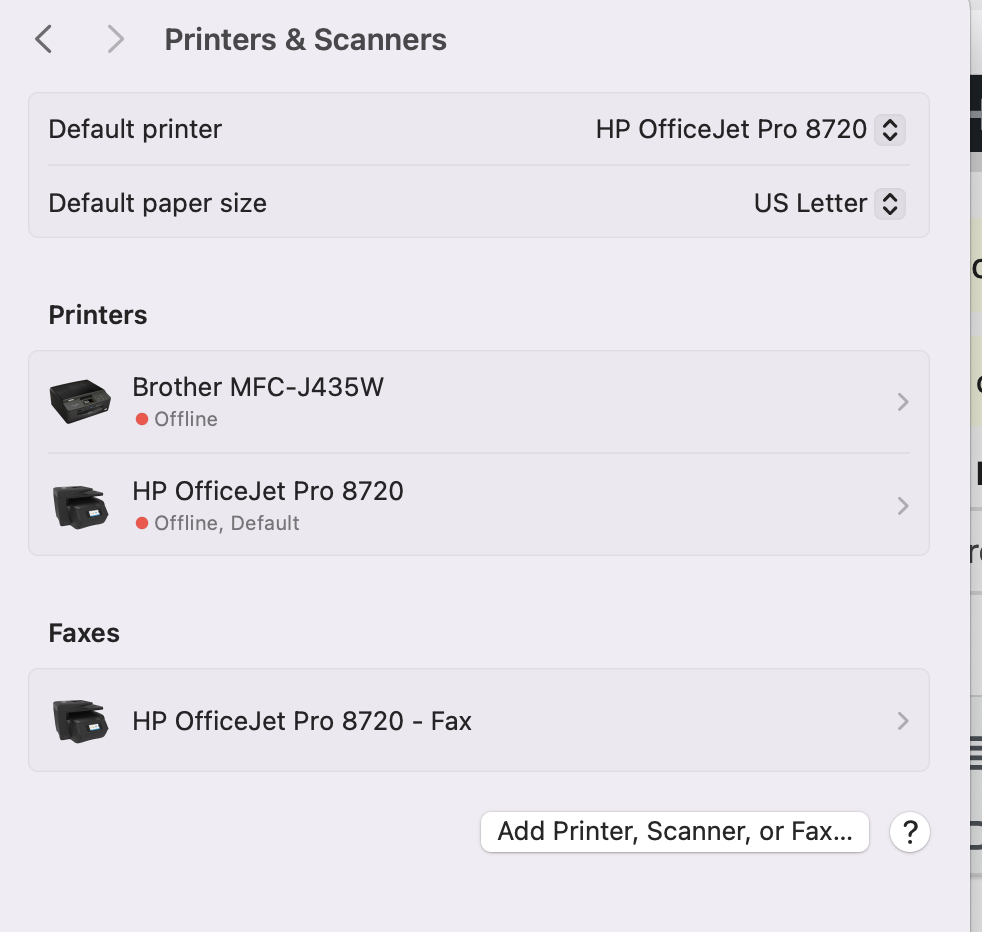Click the red status dot beside 'Offline, Default'
This screenshot has width=982, height=932.
[x=142, y=523]
